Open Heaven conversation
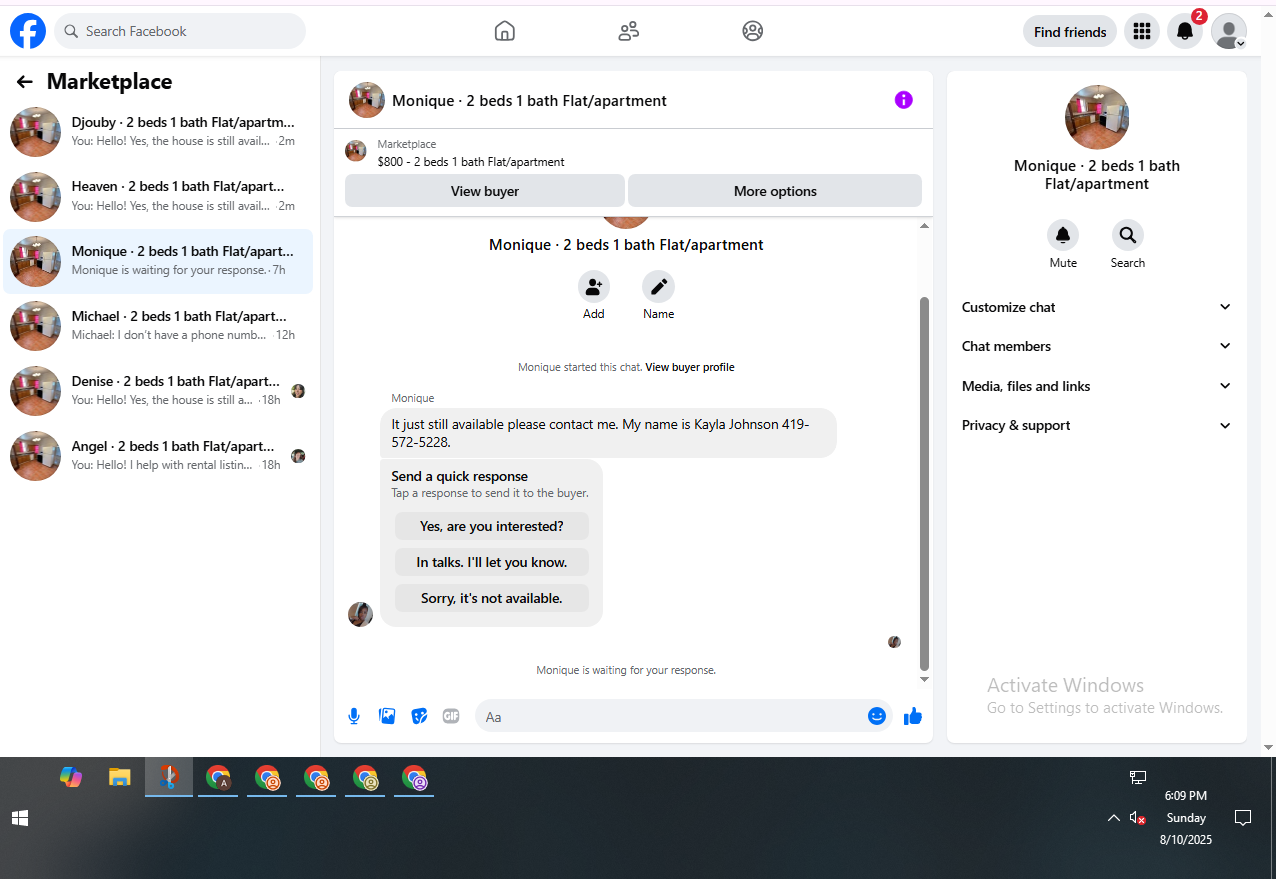The image size is (1276, 879). pos(158,196)
